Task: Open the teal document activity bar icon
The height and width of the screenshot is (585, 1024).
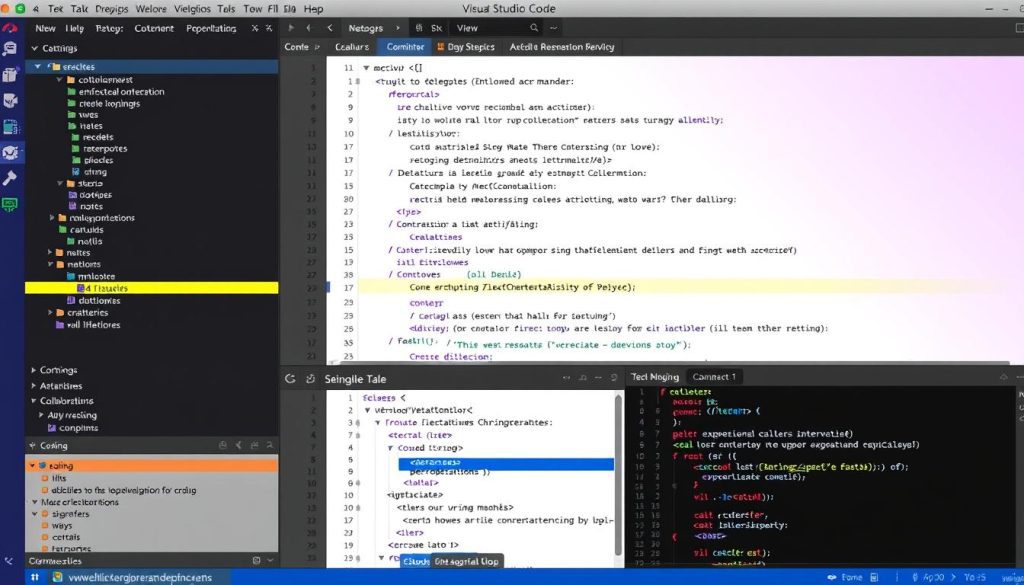Action: coord(10,127)
